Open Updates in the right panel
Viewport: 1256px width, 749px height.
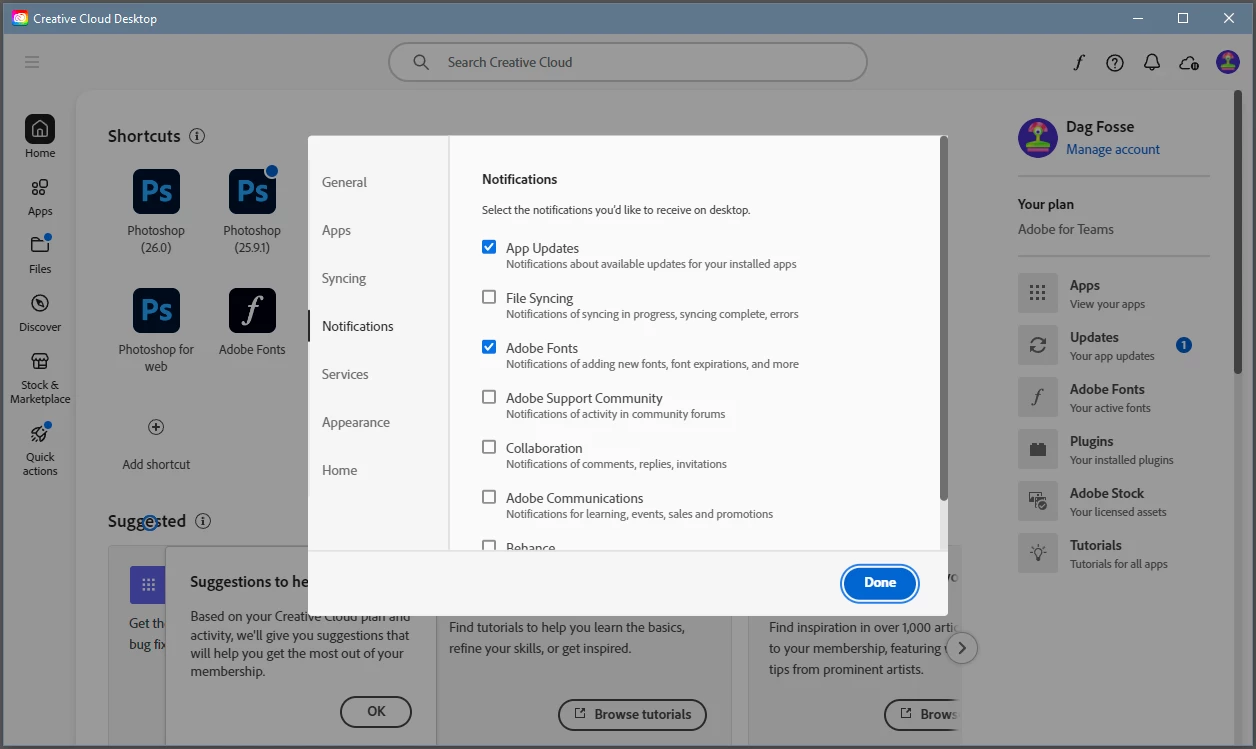tap(1114, 346)
